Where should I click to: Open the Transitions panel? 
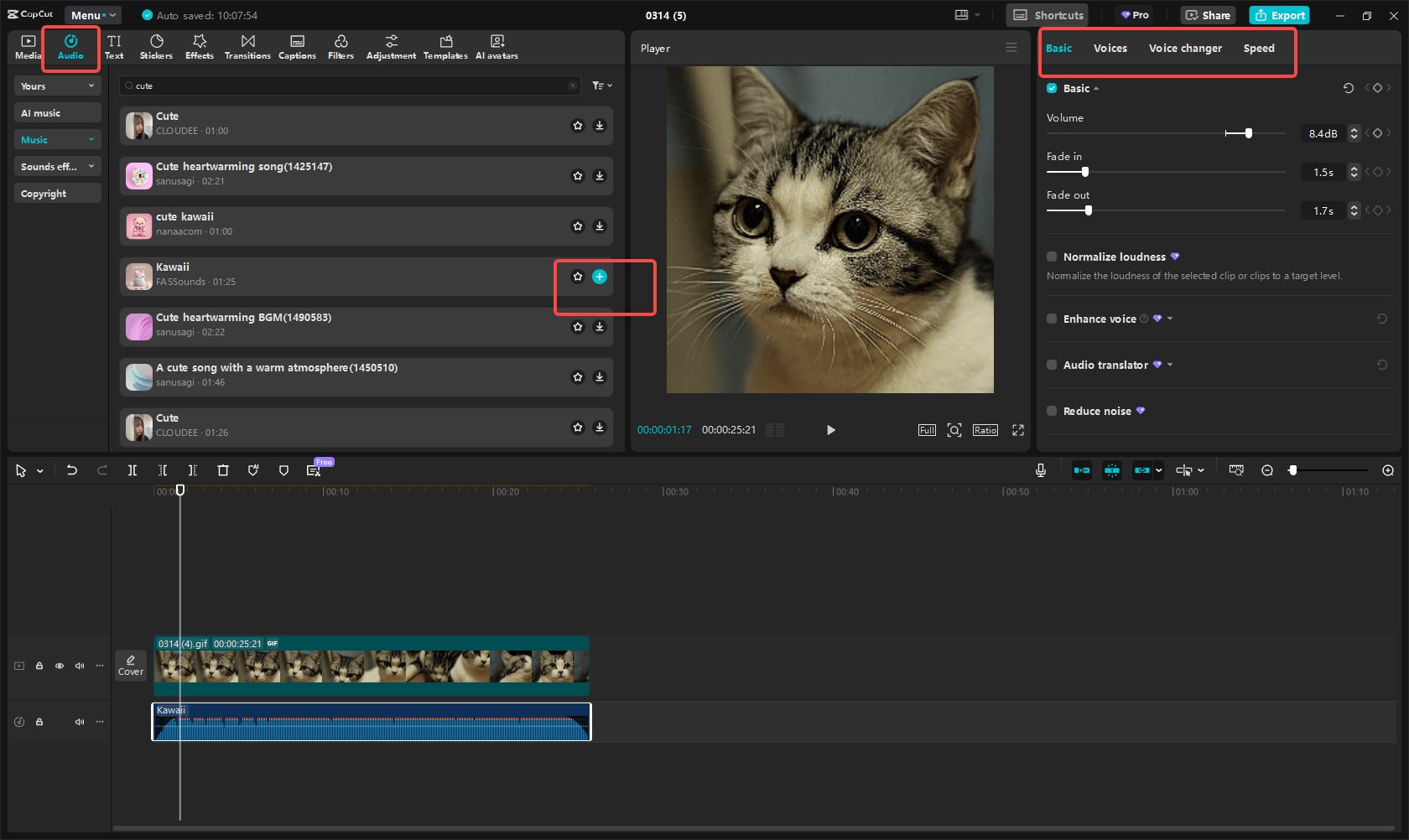tap(247, 46)
